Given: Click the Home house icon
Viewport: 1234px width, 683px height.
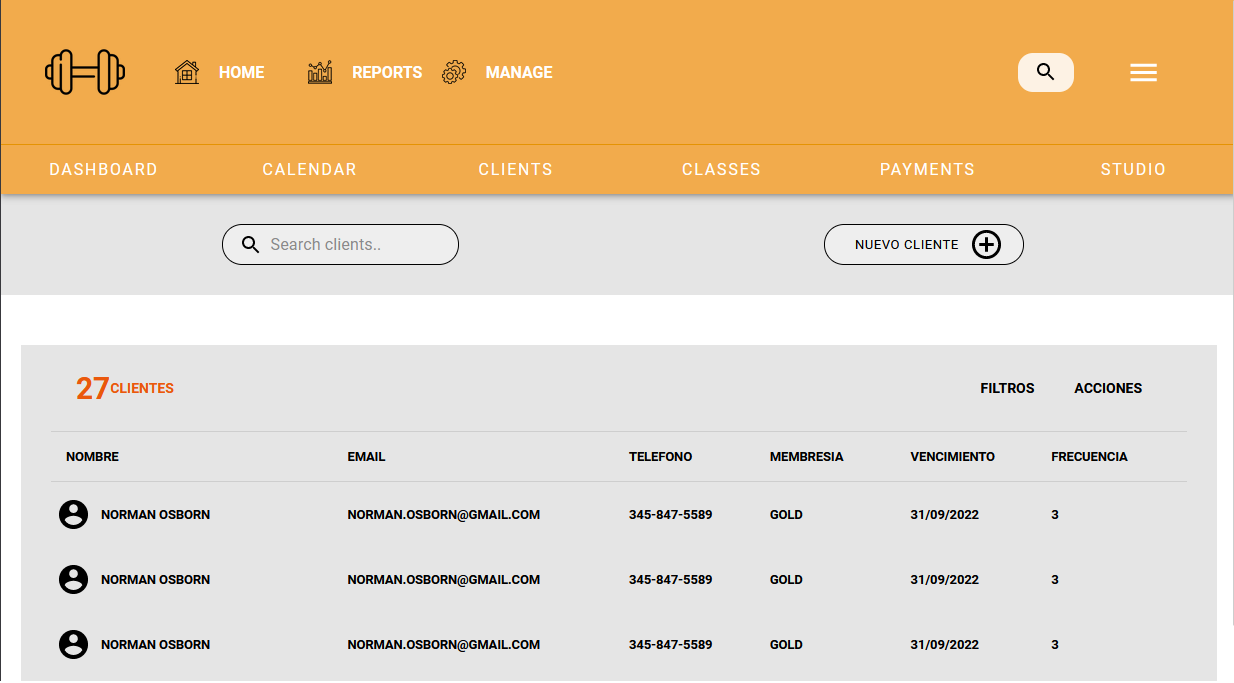Looking at the screenshot, I should tap(187, 72).
